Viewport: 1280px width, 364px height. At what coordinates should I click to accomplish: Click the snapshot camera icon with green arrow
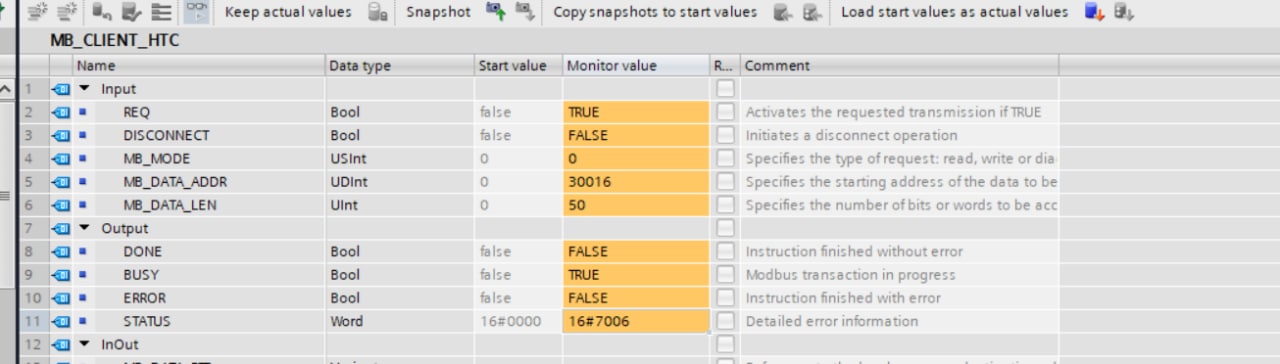coord(496,12)
